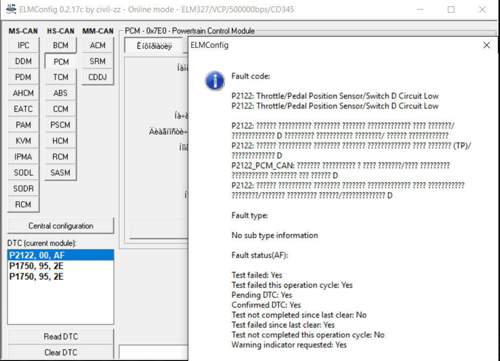Image resolution: width=500 pixels, height=361 pixels.
Task: Click the blue information icon in dialog
Action: 215,81
